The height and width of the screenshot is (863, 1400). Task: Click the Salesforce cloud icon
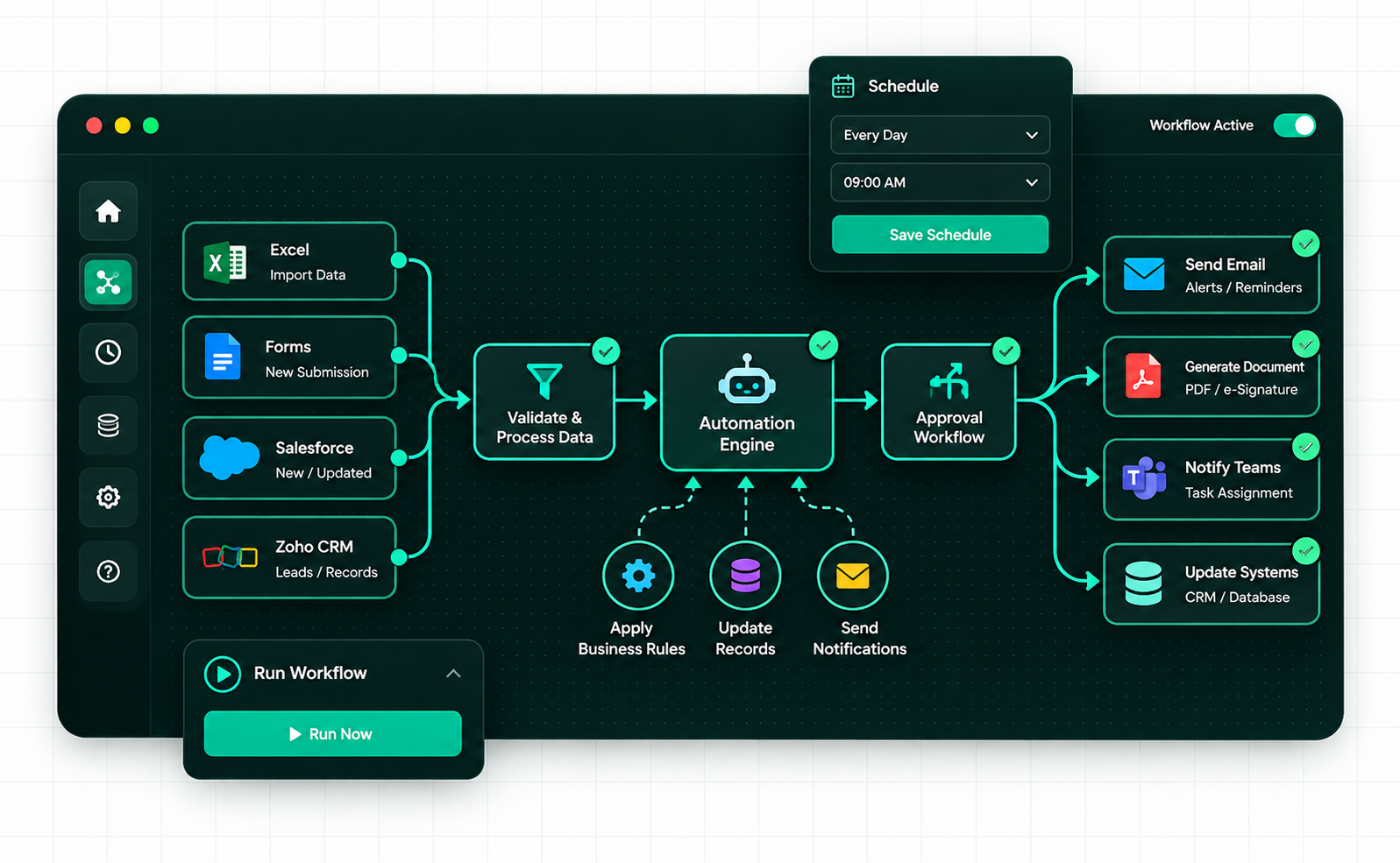(x=230, y=457)
